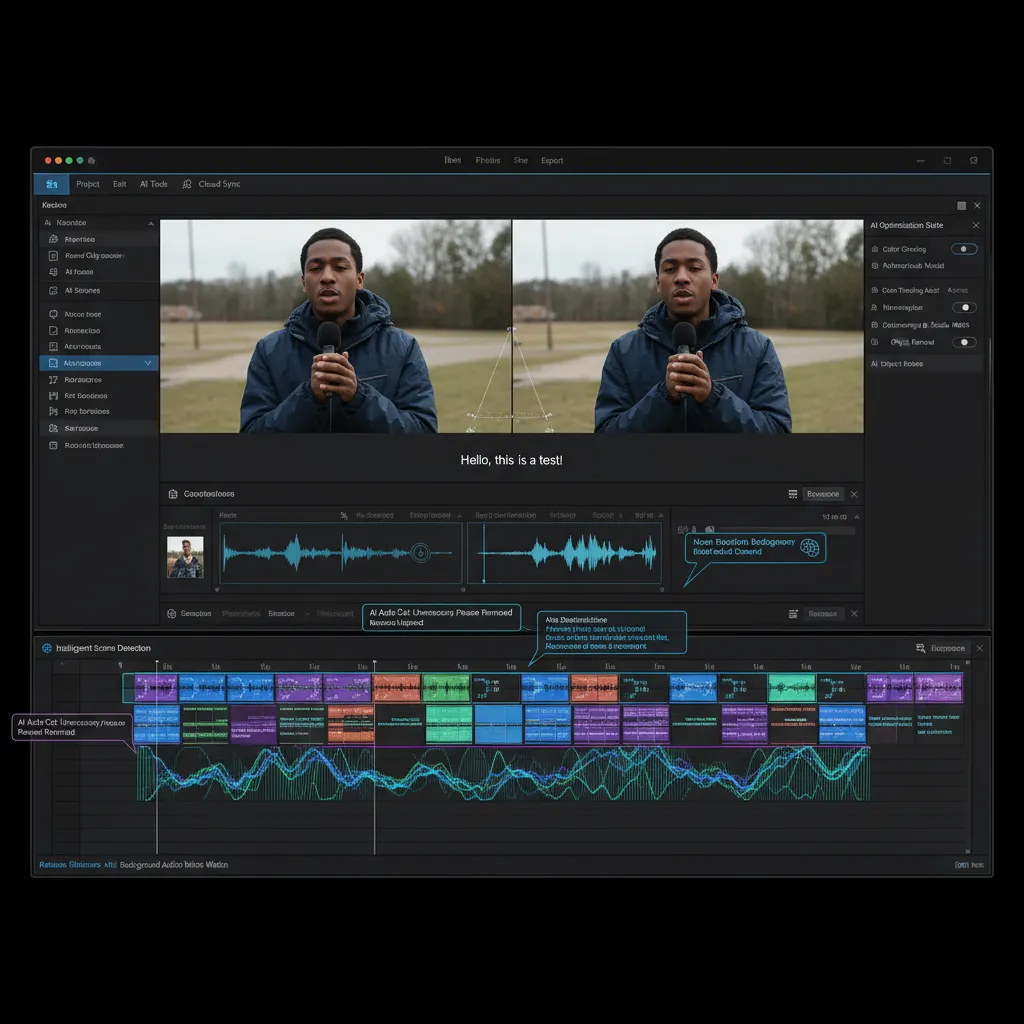The height and width of the screenshot is (1024, 1024).
Task: Click the Intelligent Scene Detection panel icon
Action: point(46,648)
